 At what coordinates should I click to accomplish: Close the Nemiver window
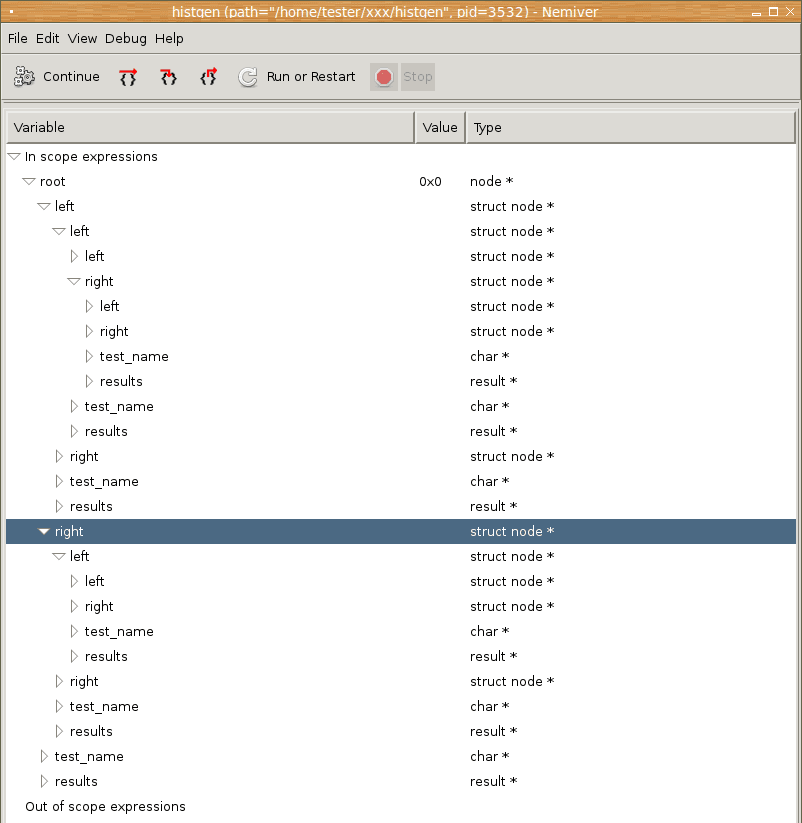click(x=790, y=12)
